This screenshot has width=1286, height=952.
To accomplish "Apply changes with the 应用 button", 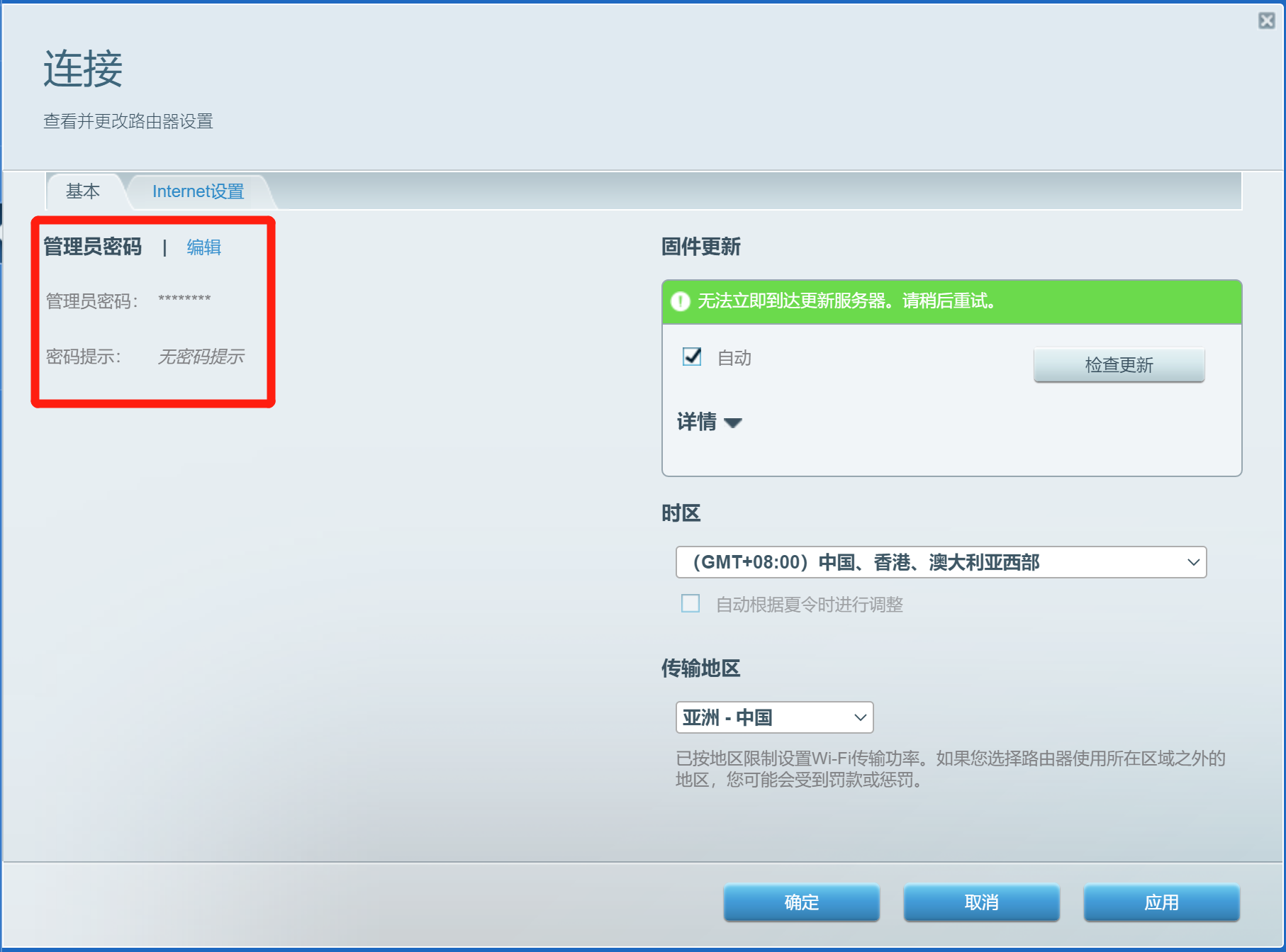I will pyautogui.click(x=1161, y=902).
